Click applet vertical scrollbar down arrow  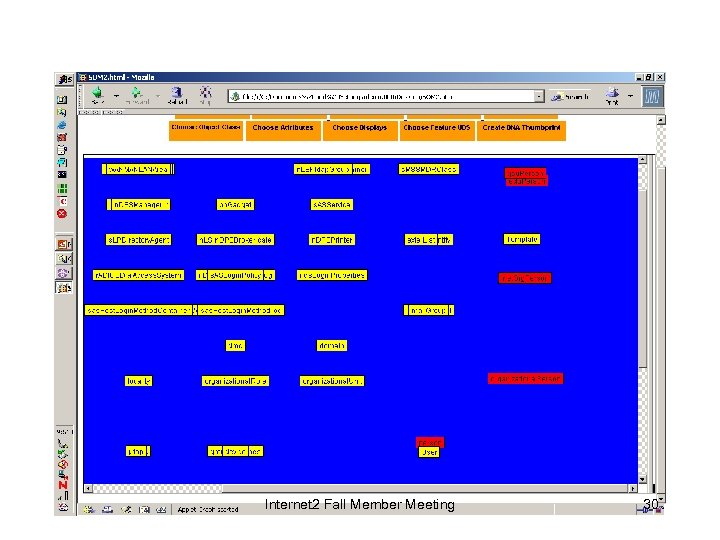(x=642, y=479)
